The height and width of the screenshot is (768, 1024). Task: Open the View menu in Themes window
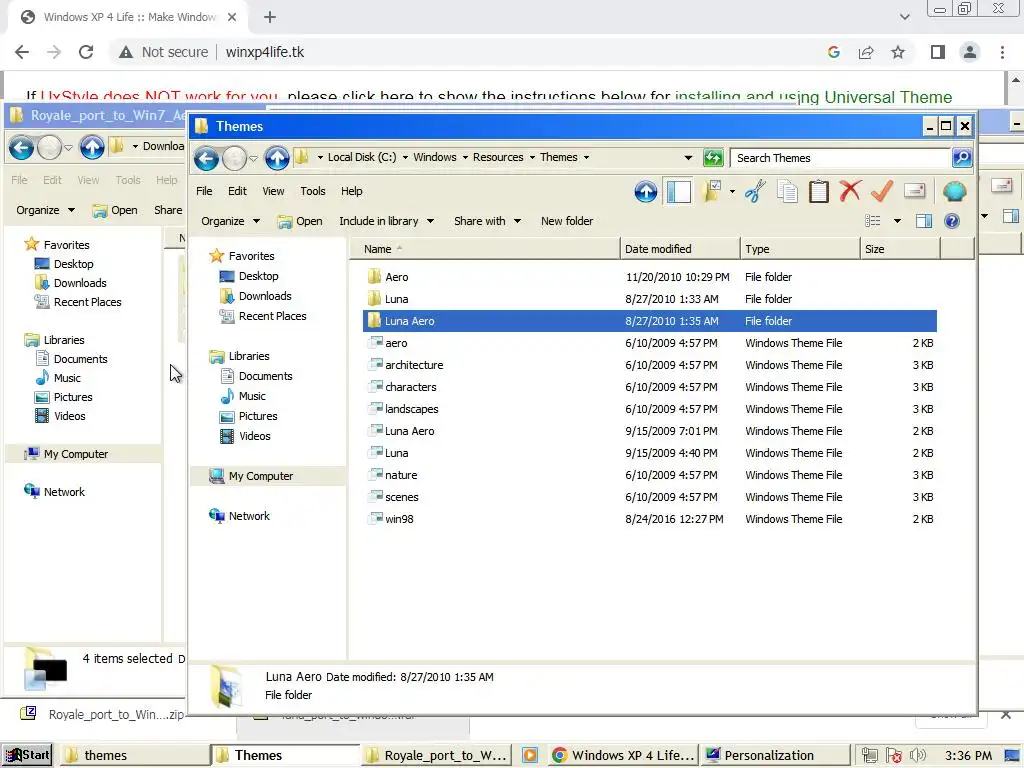(273, 191)
